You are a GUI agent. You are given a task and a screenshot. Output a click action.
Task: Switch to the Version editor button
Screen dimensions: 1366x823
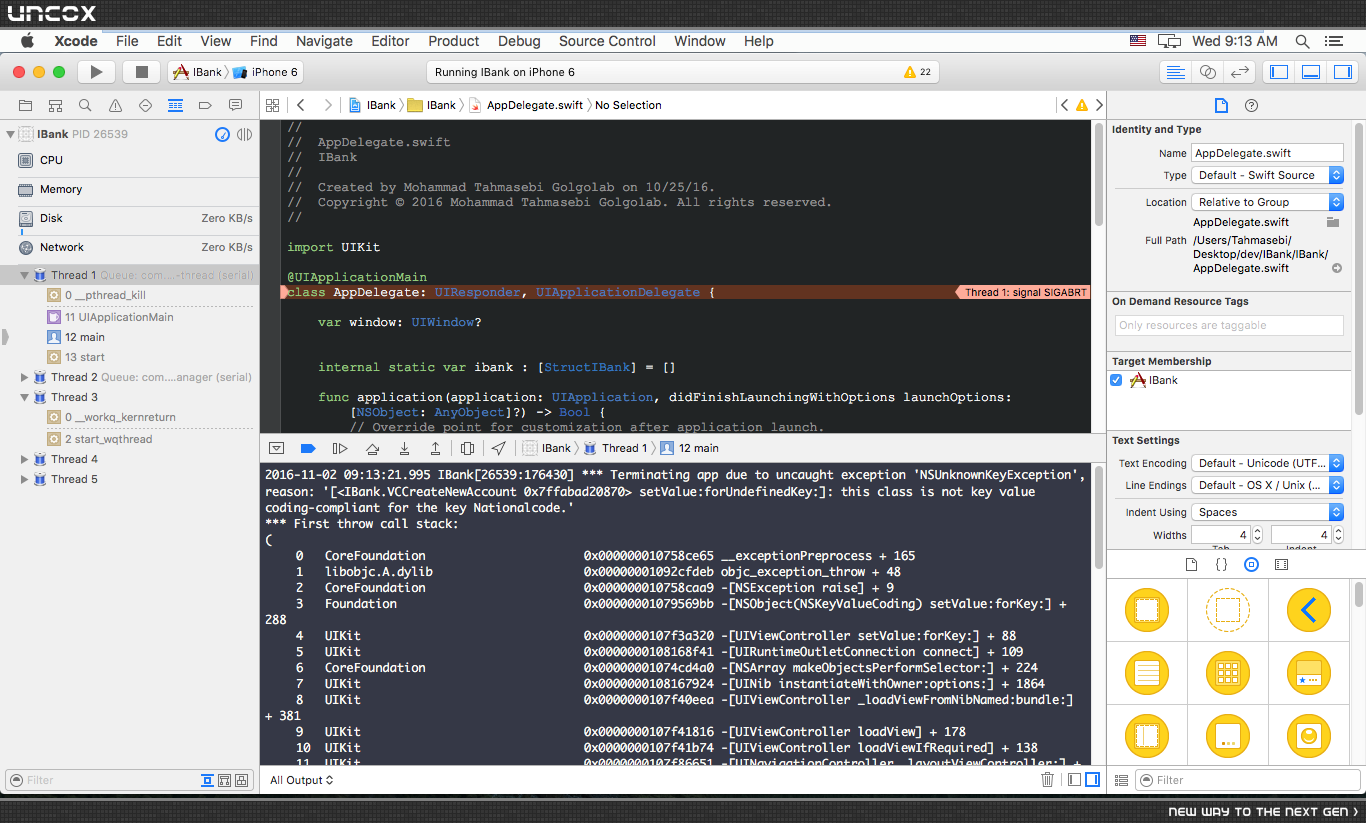tap(1240, 72)
